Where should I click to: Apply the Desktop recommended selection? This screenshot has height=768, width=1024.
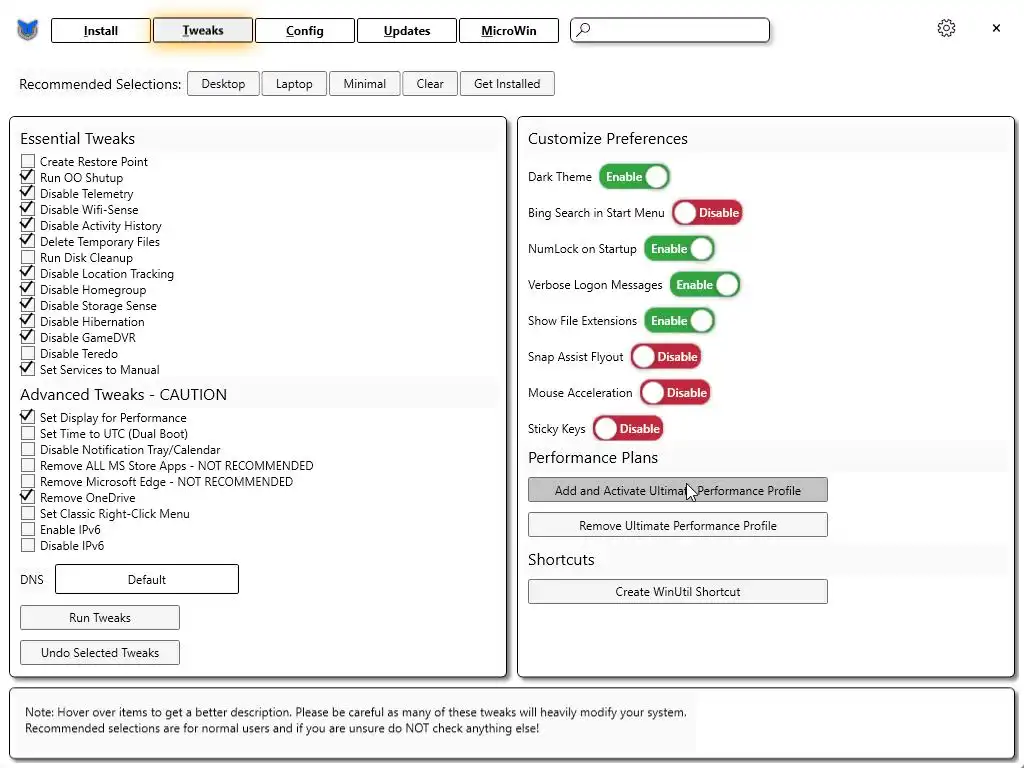tap(223, 84)
